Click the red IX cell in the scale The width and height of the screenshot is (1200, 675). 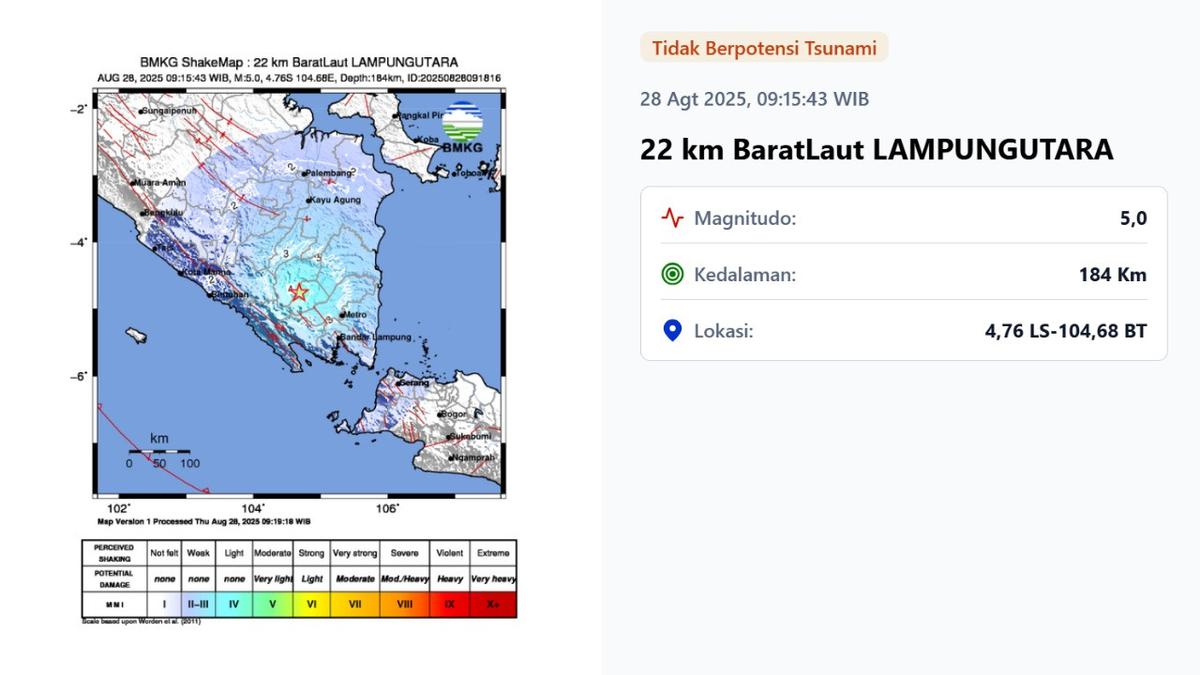(x=450, y=603)
